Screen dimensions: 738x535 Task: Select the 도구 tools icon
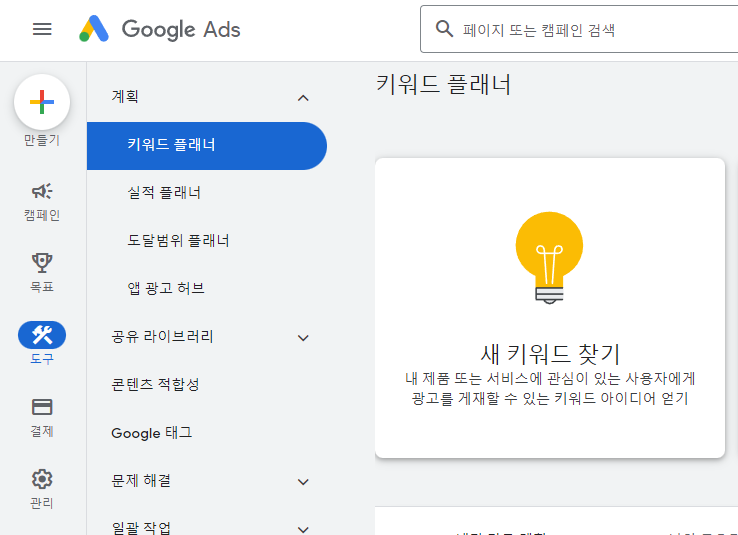pyautogui.click(x=42, y=335)
